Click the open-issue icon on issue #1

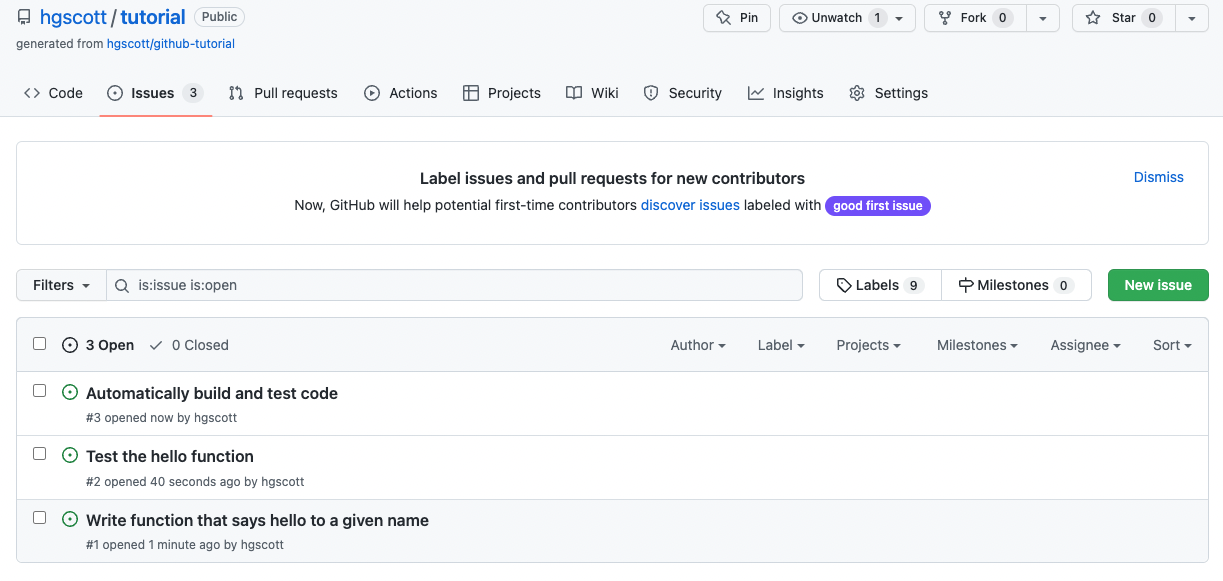click(70, 519)
